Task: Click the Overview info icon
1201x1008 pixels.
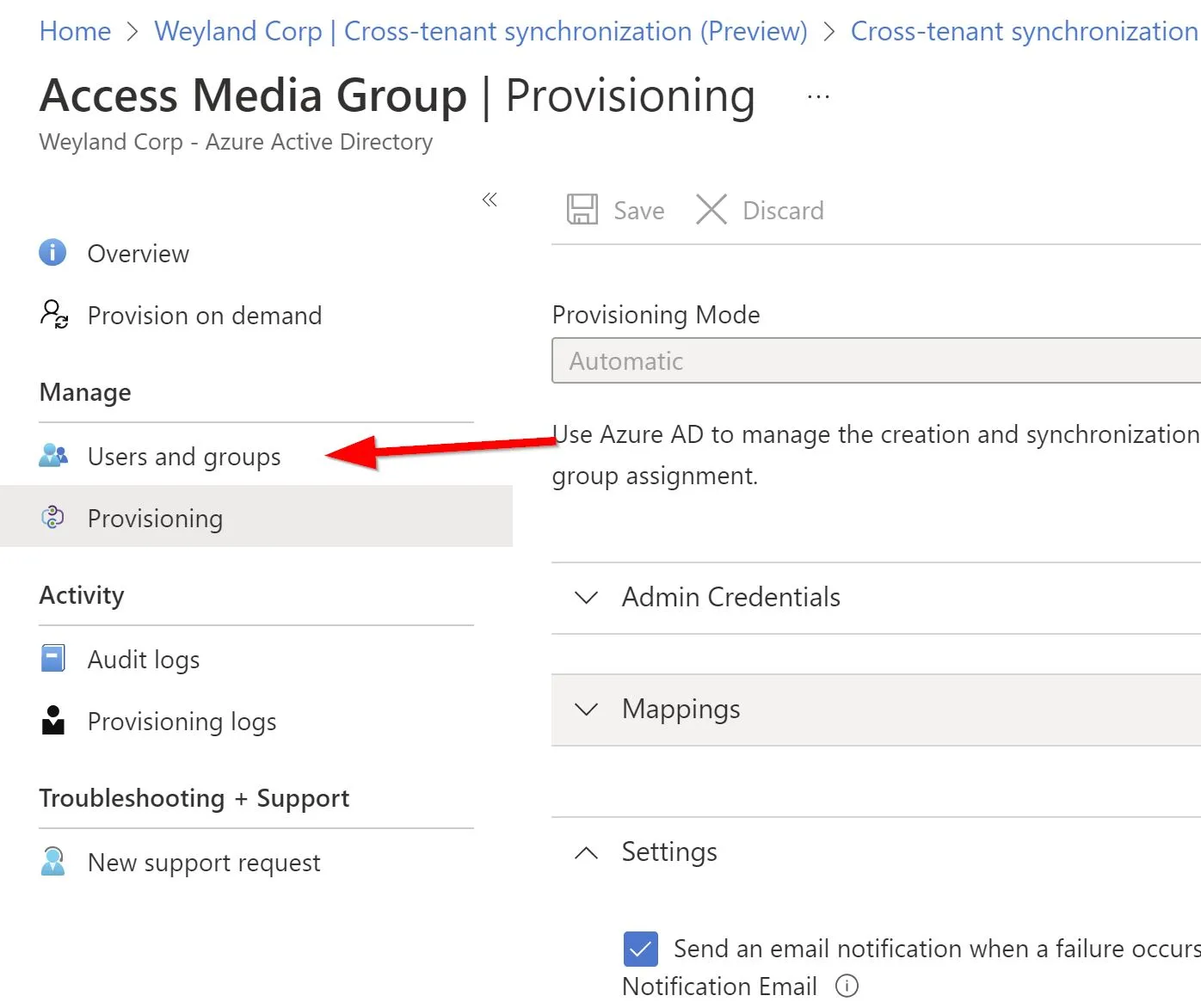Action: (x=52, y=253)
